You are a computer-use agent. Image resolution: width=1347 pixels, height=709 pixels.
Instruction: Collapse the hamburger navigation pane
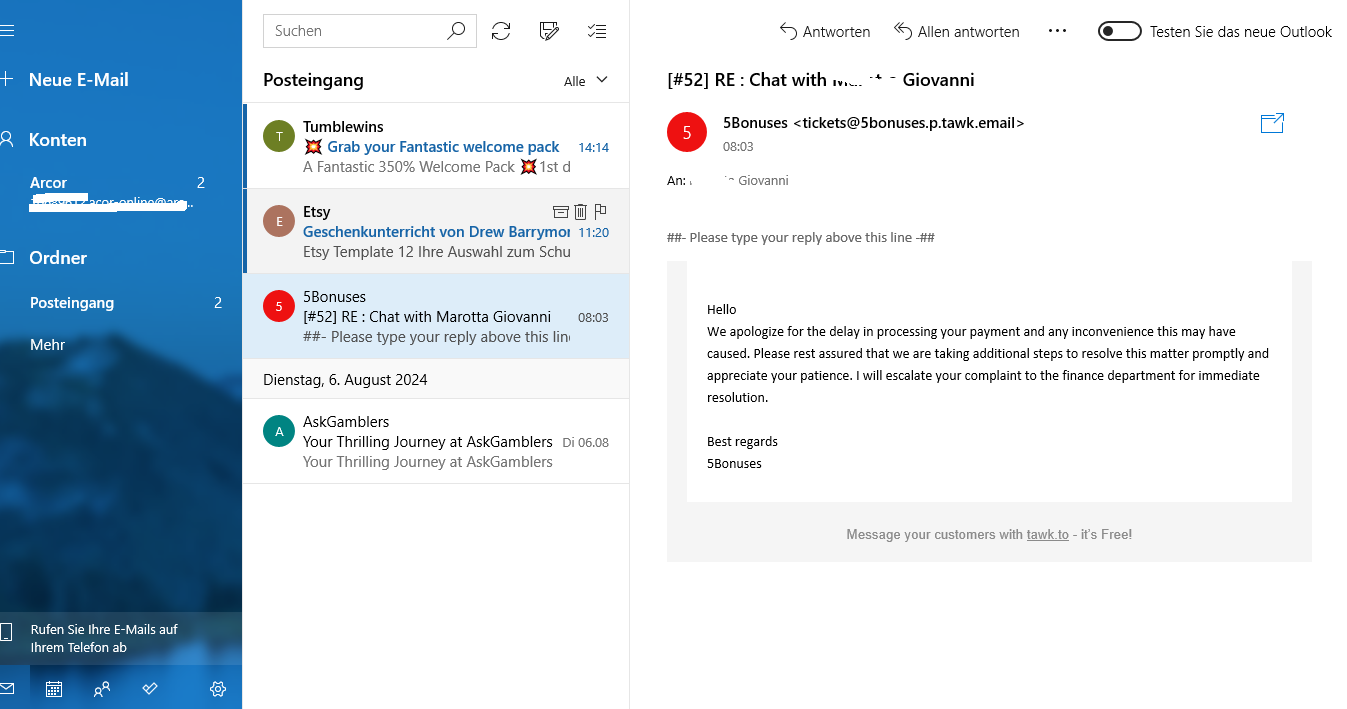[8, 31]
